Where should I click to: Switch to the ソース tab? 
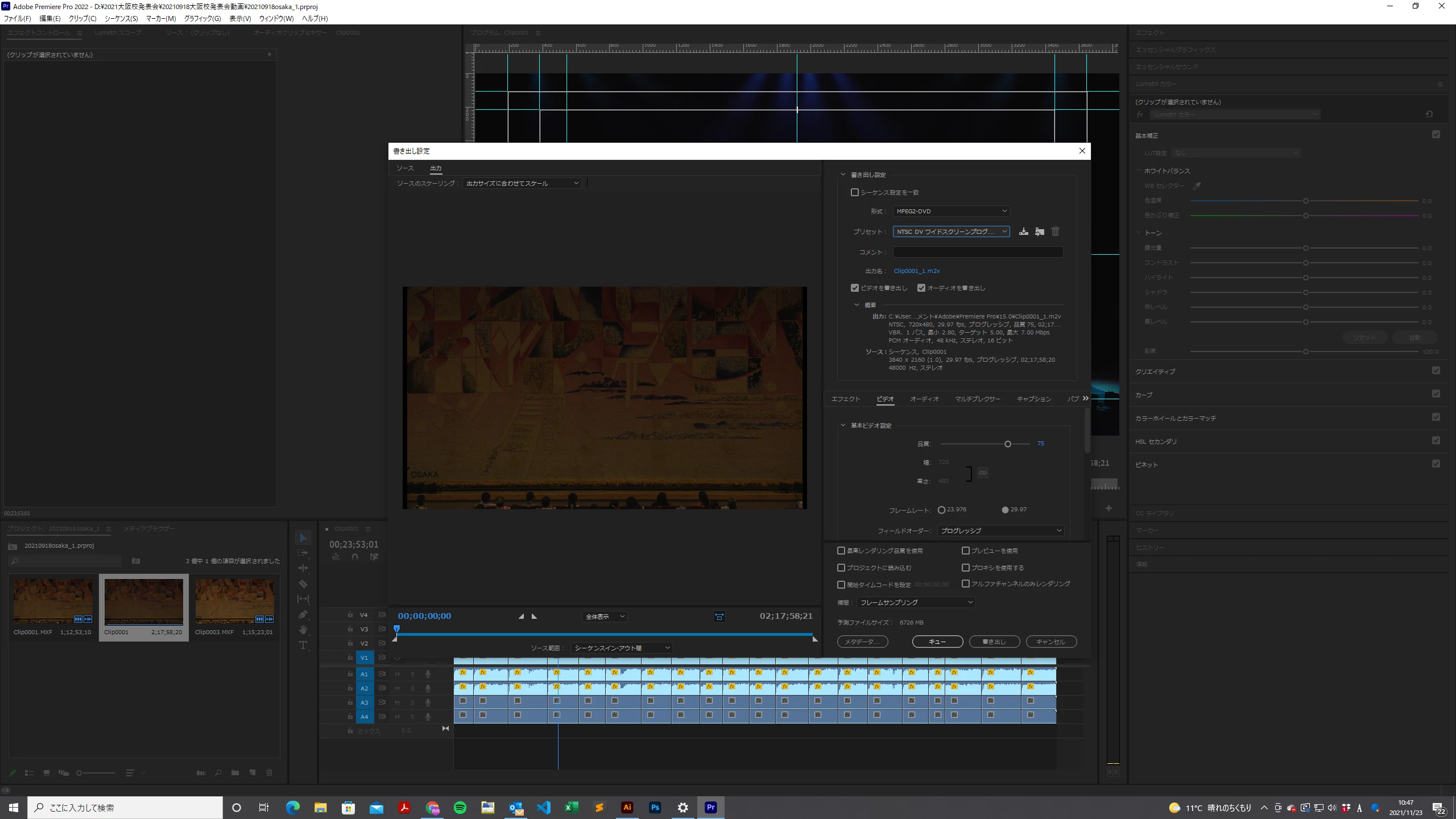point(405,168)
